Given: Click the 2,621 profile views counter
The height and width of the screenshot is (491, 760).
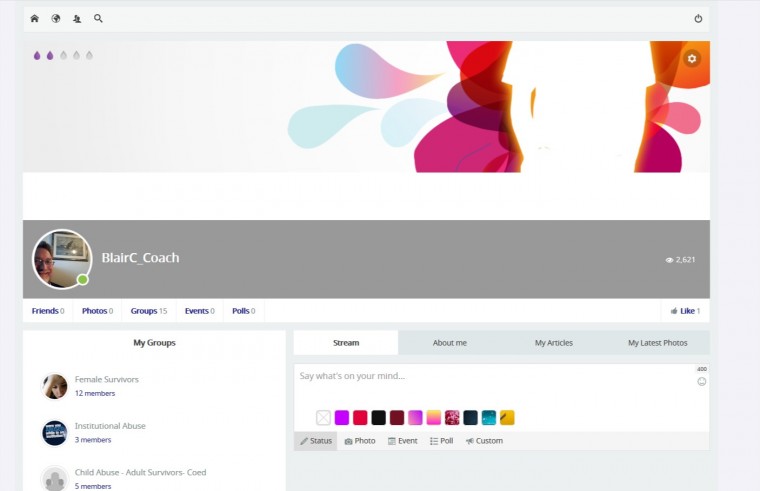Looking at the screenshot, I should coord(681,259).
